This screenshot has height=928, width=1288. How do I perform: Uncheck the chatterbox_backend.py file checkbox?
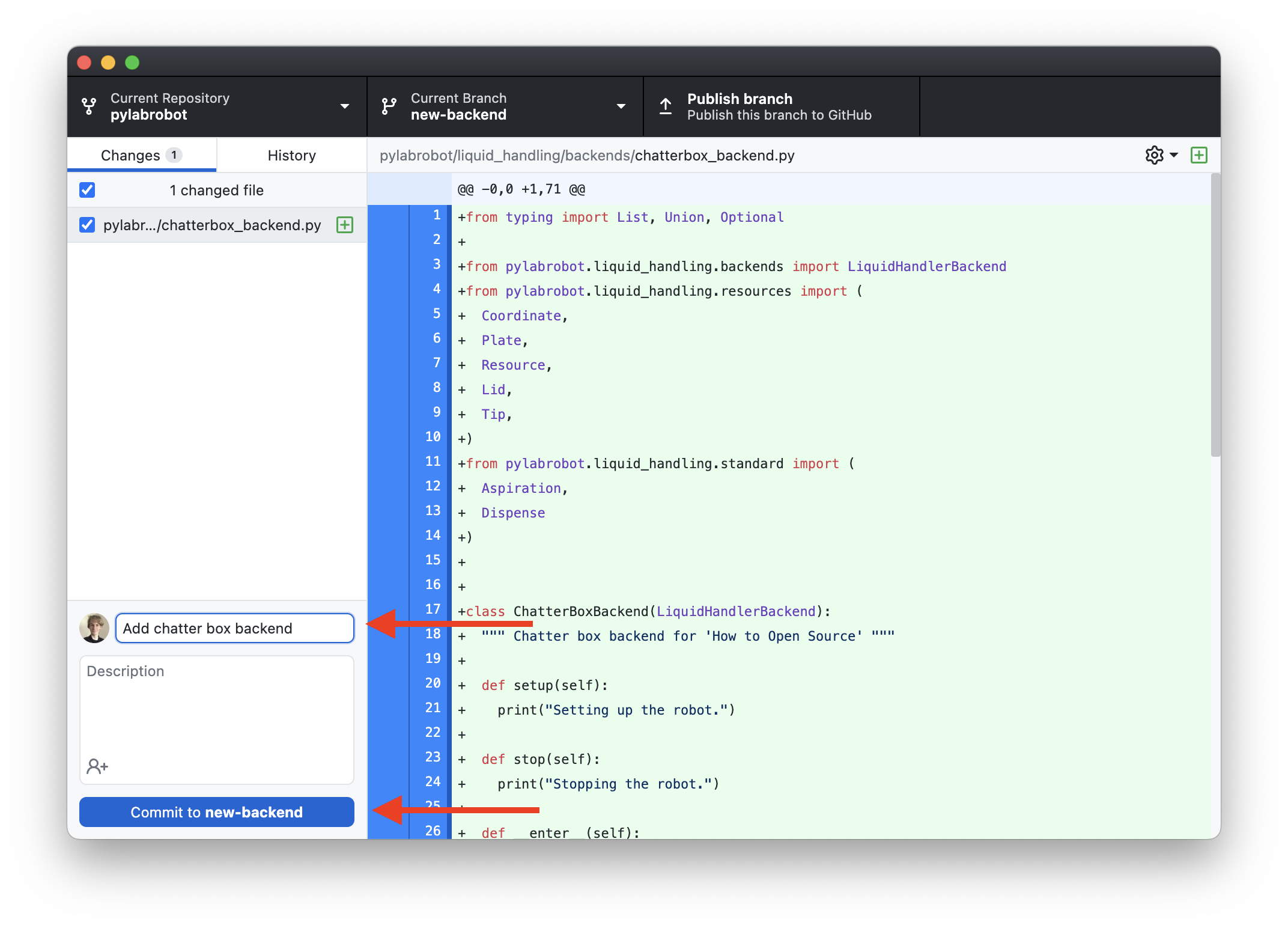(87, 225)
